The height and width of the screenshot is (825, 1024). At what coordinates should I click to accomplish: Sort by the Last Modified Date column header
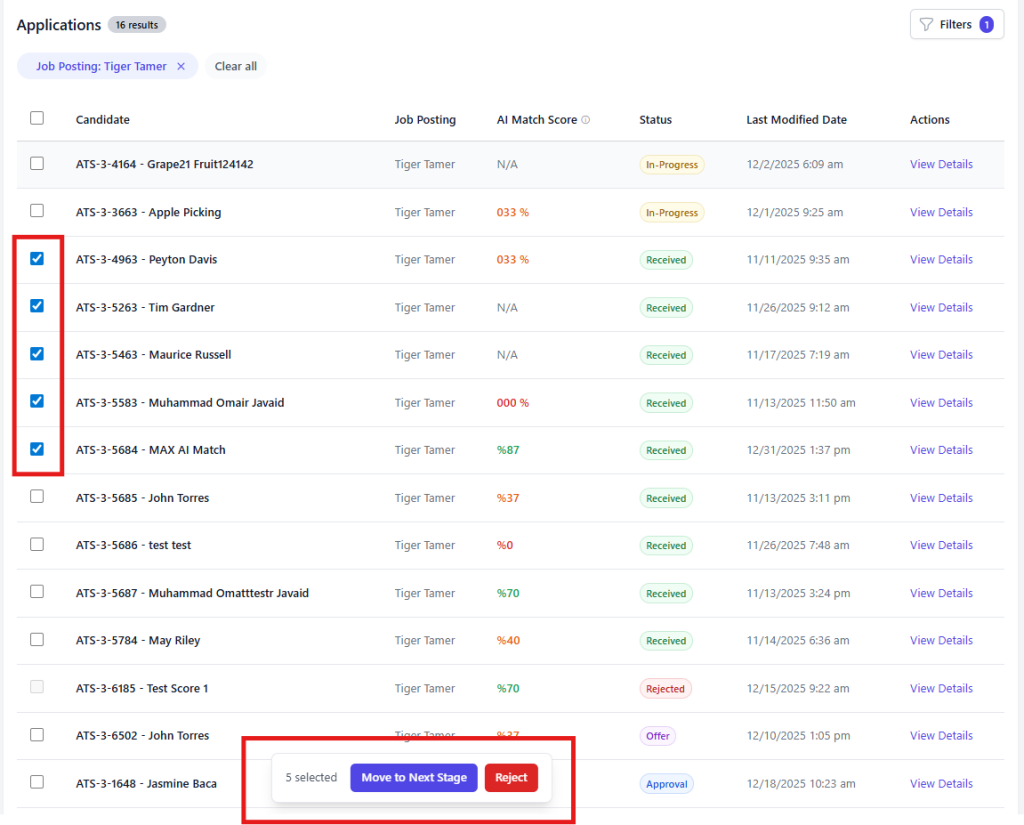coord(796,120)
